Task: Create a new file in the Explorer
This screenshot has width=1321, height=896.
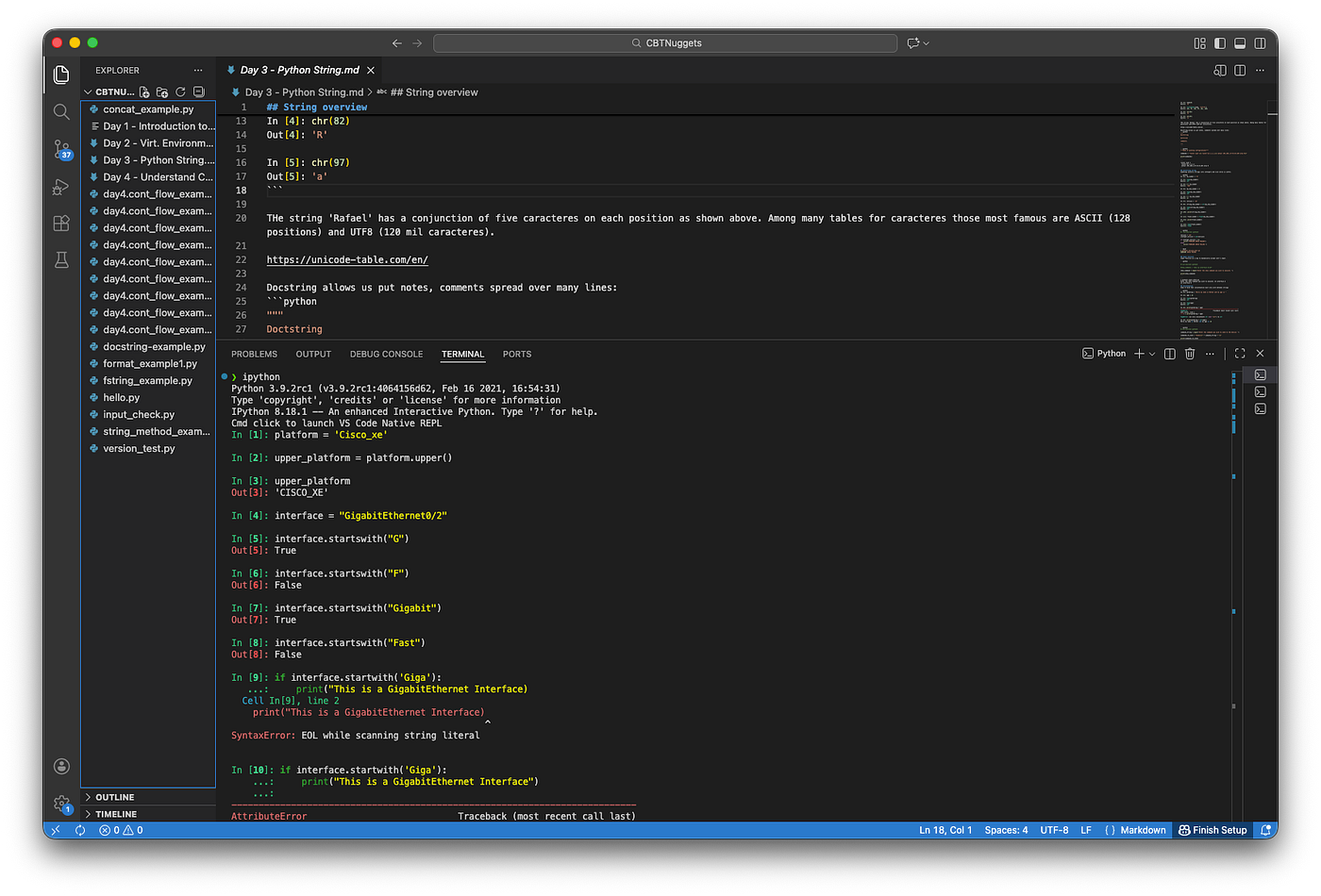Action: point(144,92)
